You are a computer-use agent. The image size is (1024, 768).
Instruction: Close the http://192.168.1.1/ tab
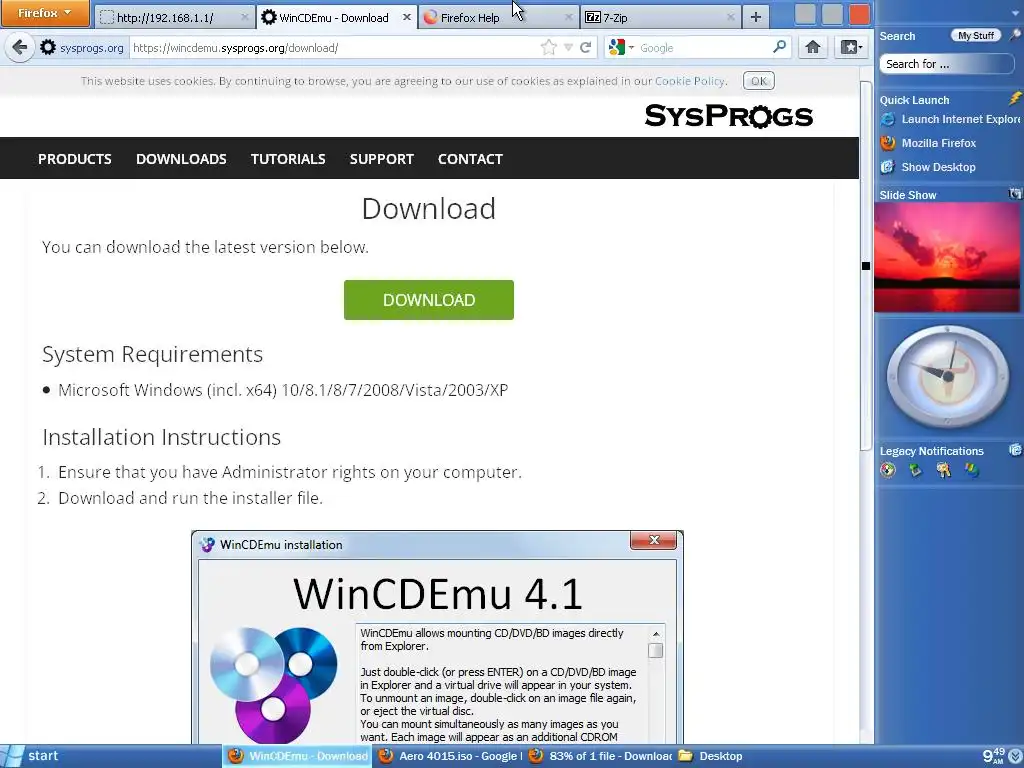pos(245,18)
